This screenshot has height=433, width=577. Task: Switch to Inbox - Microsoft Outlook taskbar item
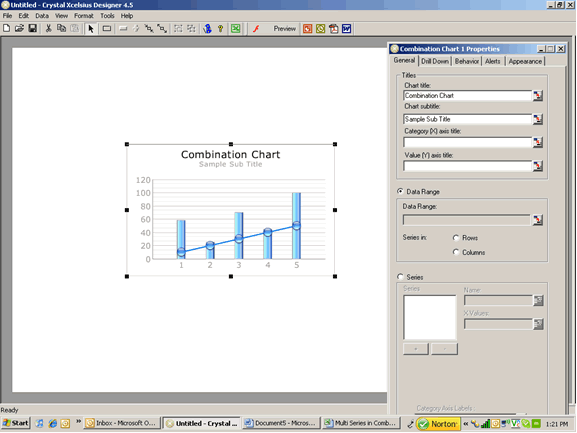(122, 423)
